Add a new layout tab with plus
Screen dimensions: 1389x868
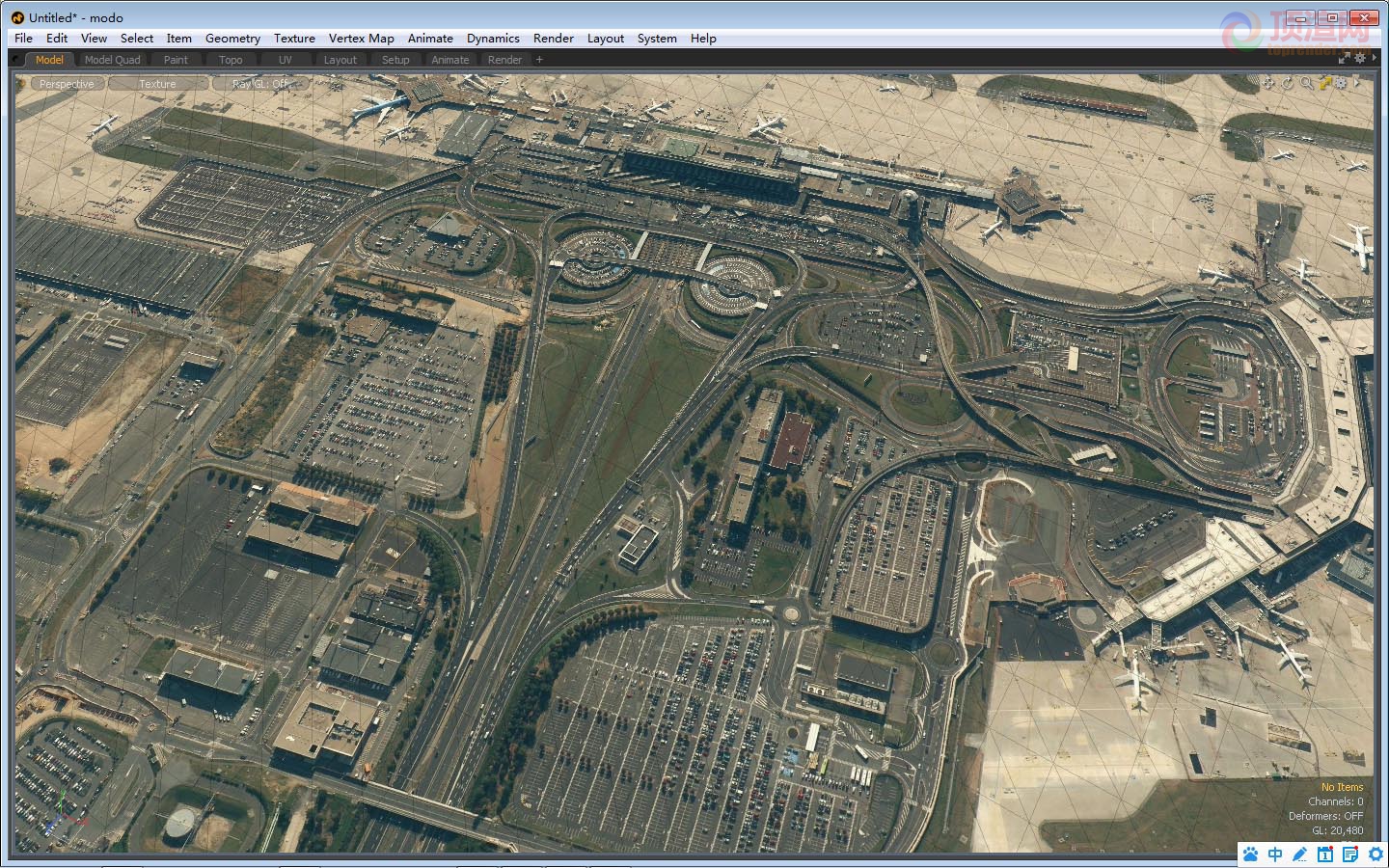click(539, 59)
